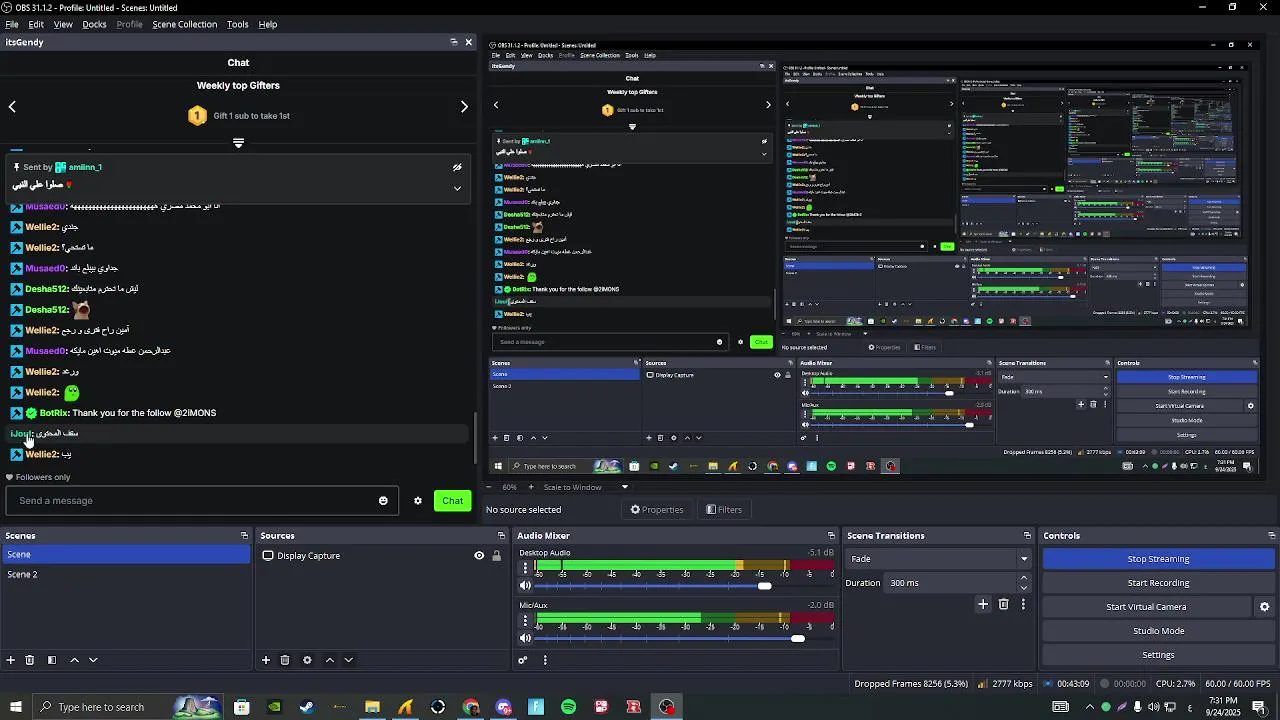Screen dimensions: 1280x720
Task: Click Stop Streaming
Action: click(x=1158, y=559)
